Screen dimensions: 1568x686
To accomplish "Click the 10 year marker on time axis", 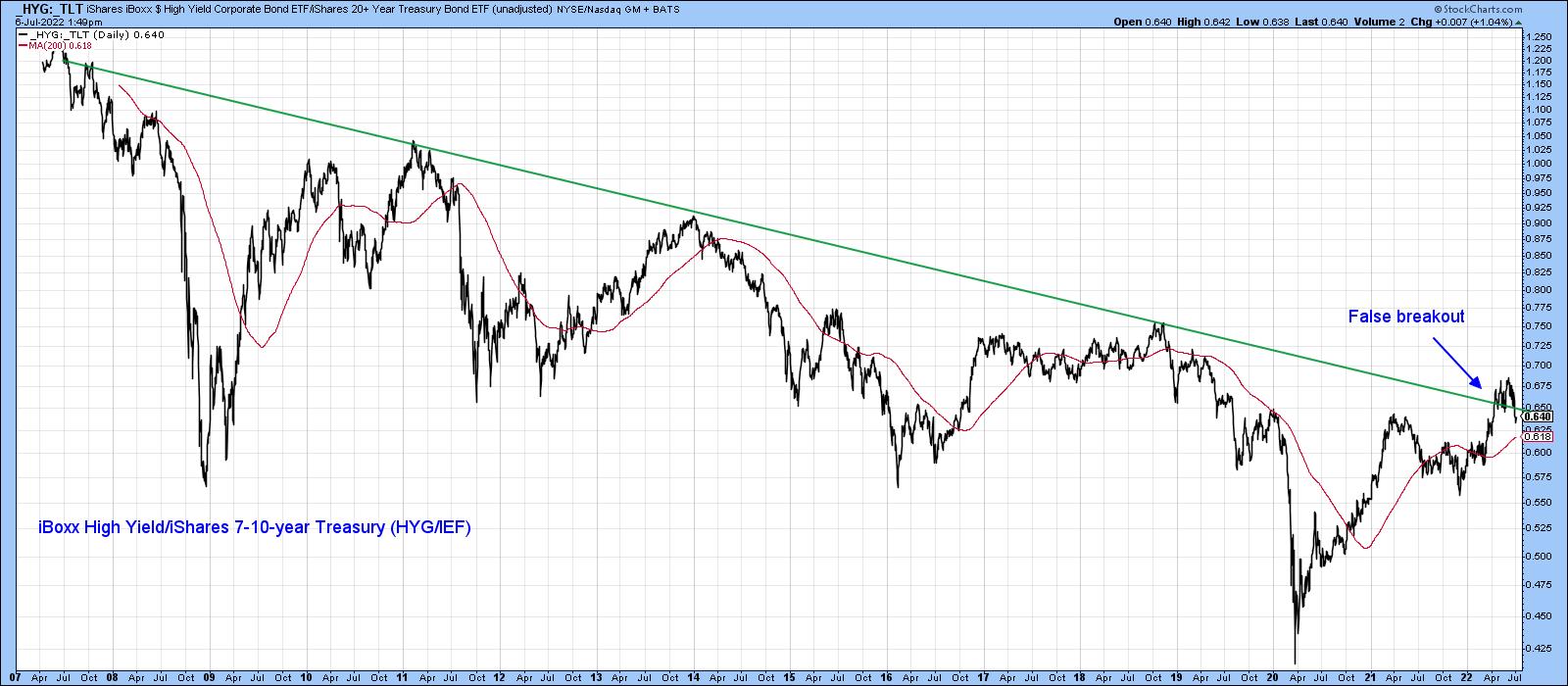I will point(306,677).
